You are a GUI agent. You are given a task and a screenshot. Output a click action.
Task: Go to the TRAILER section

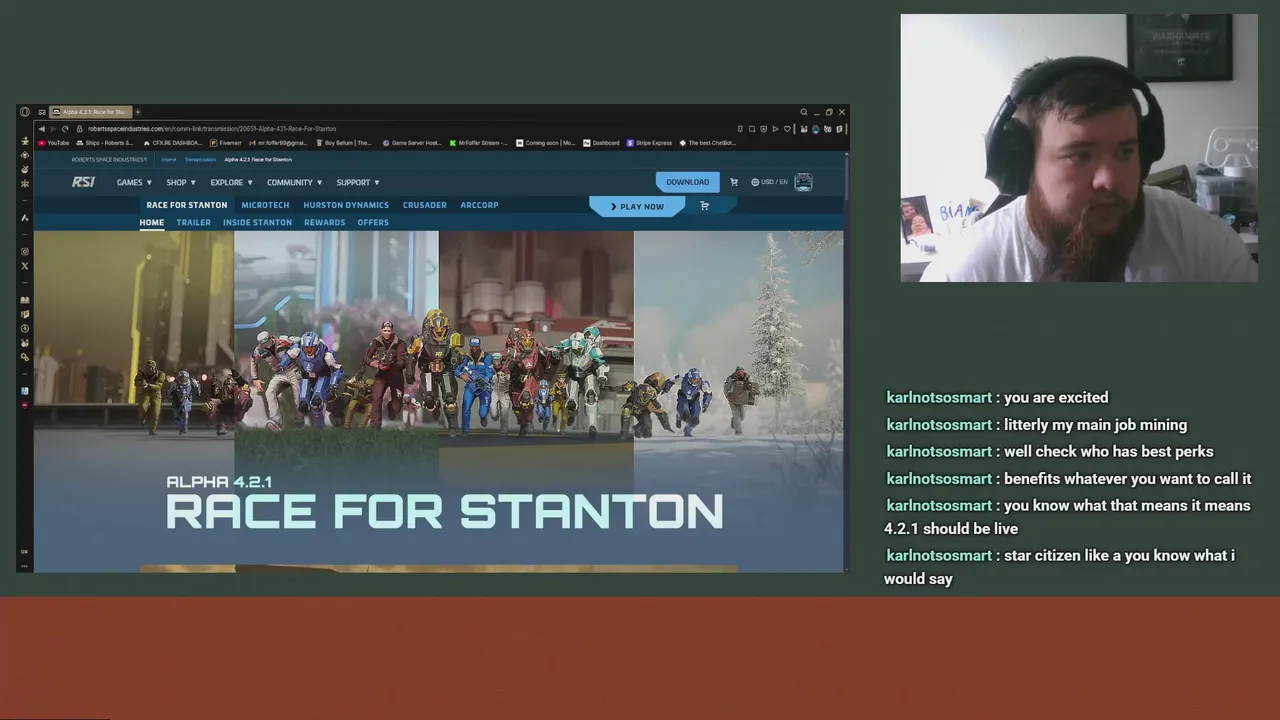[194, 222]
